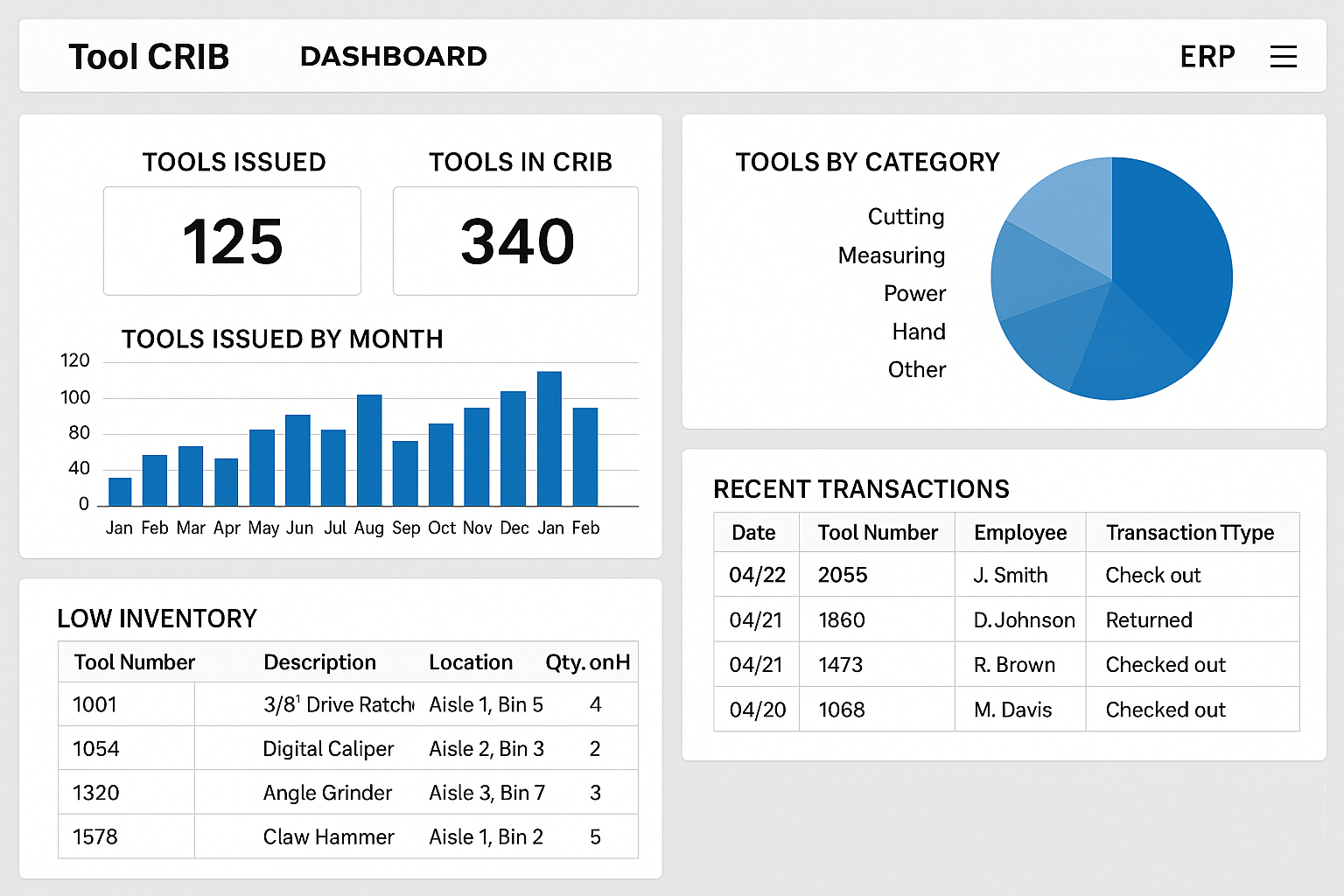Toggle the Power category legend entry

coord(914,293)
